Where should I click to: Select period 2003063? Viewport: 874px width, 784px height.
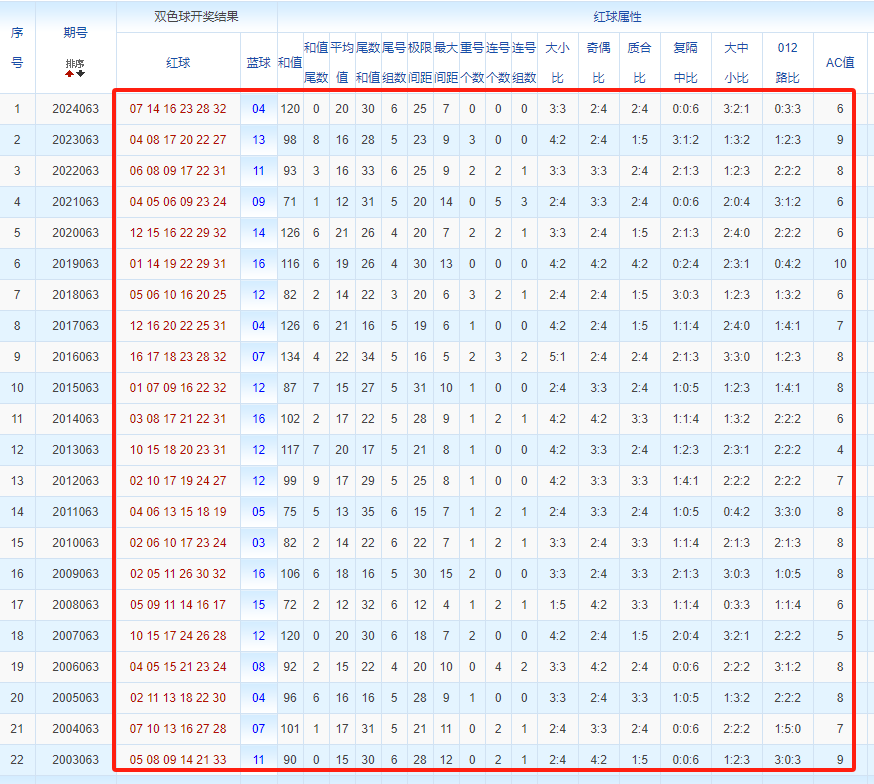point(75,760)
